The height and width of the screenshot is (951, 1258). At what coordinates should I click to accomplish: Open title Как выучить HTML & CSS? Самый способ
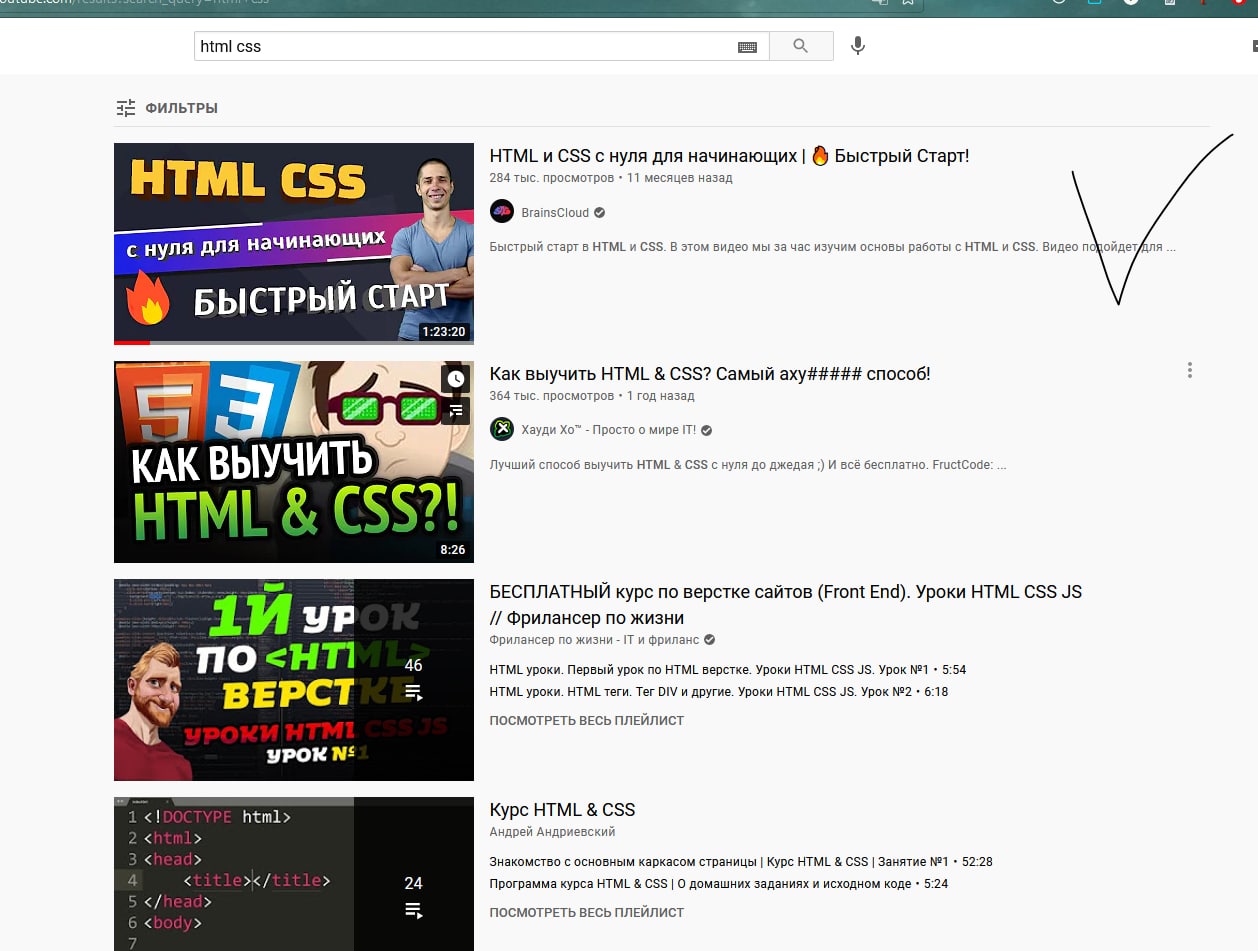tap(710, 374)
